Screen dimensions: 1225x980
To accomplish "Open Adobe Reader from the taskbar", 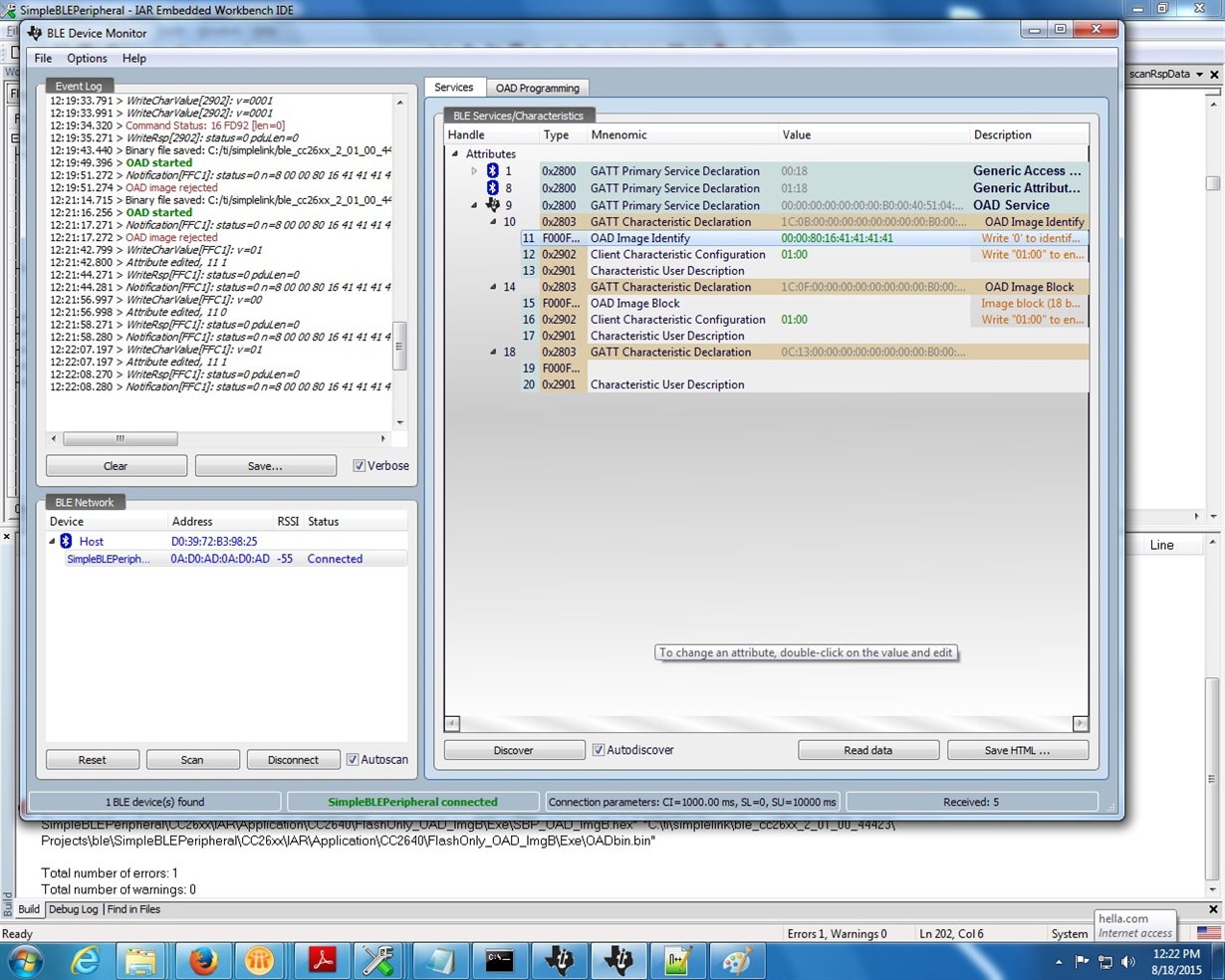I will tap(322, 961).
